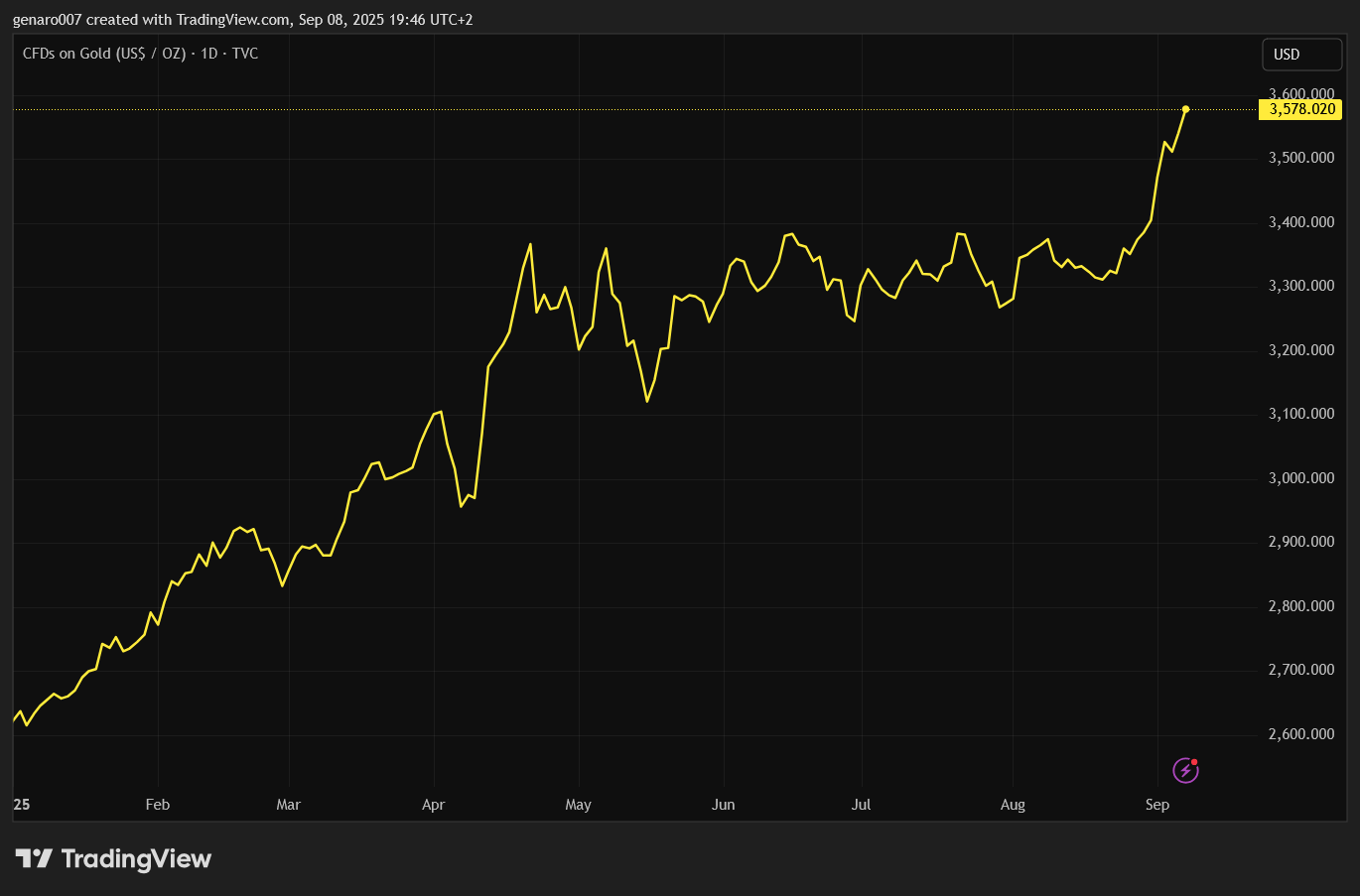Click the yellow 3,578.020 current price label
1360x896 pixels.
1301,109
